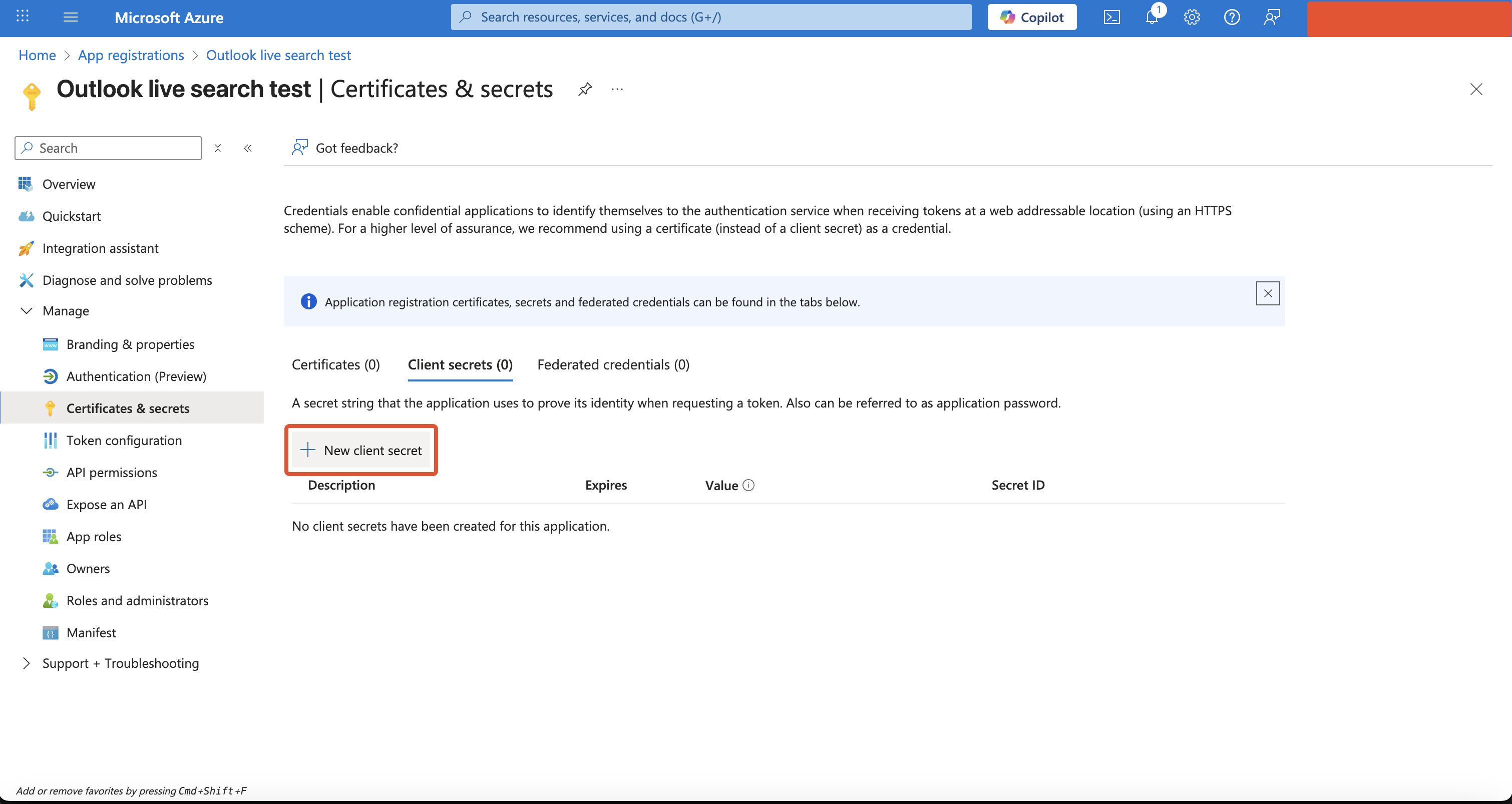Open the hamburger portal menu

click(x=71, y=17)
